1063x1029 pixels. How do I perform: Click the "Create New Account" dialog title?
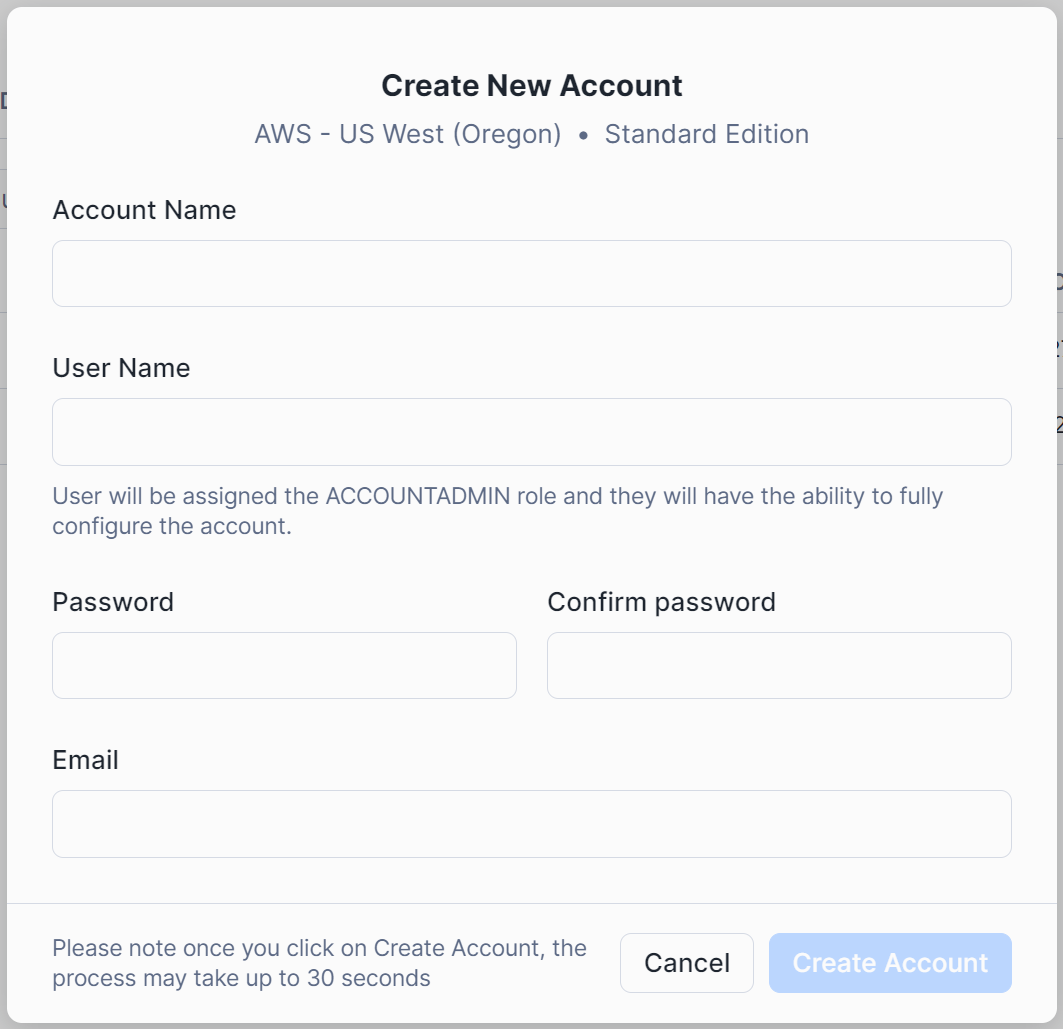coord(532,86)
